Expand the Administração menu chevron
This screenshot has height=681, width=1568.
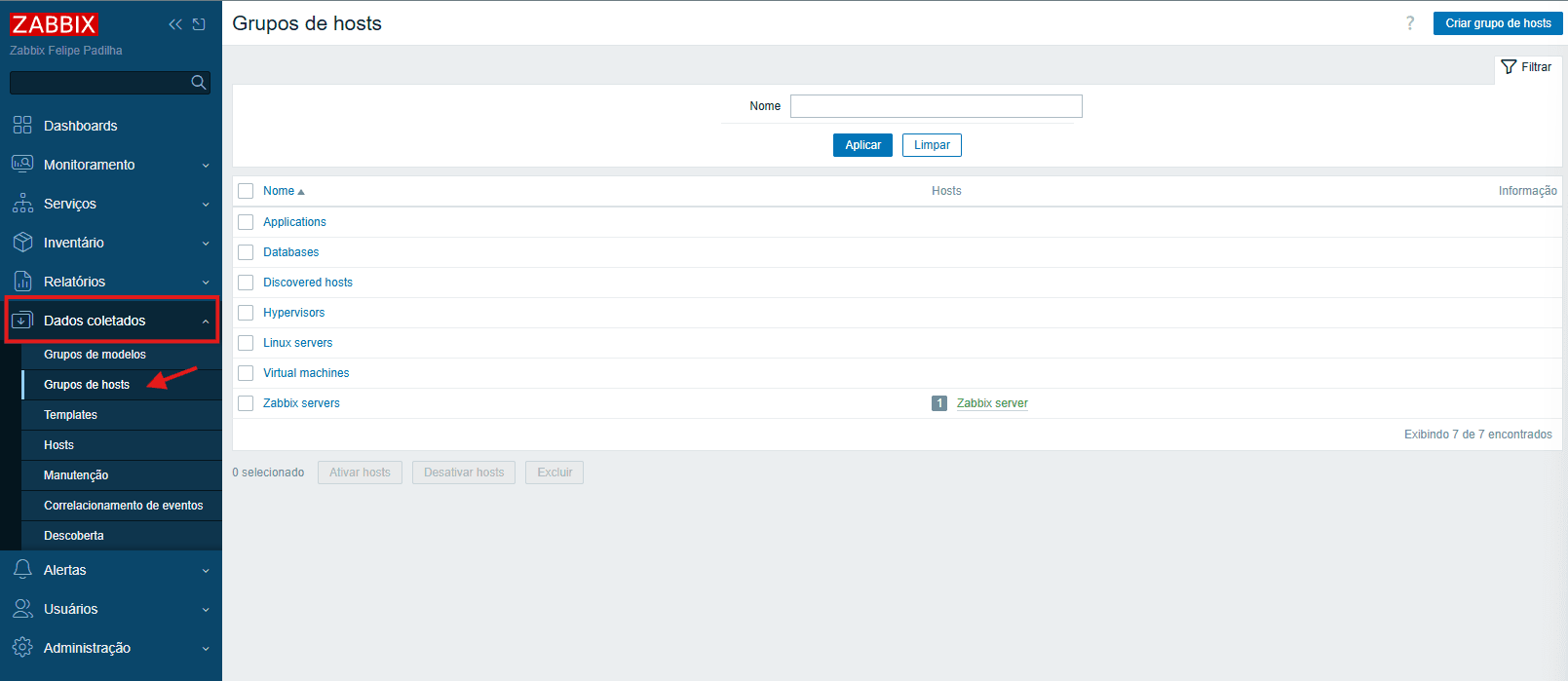coord(206,649)
